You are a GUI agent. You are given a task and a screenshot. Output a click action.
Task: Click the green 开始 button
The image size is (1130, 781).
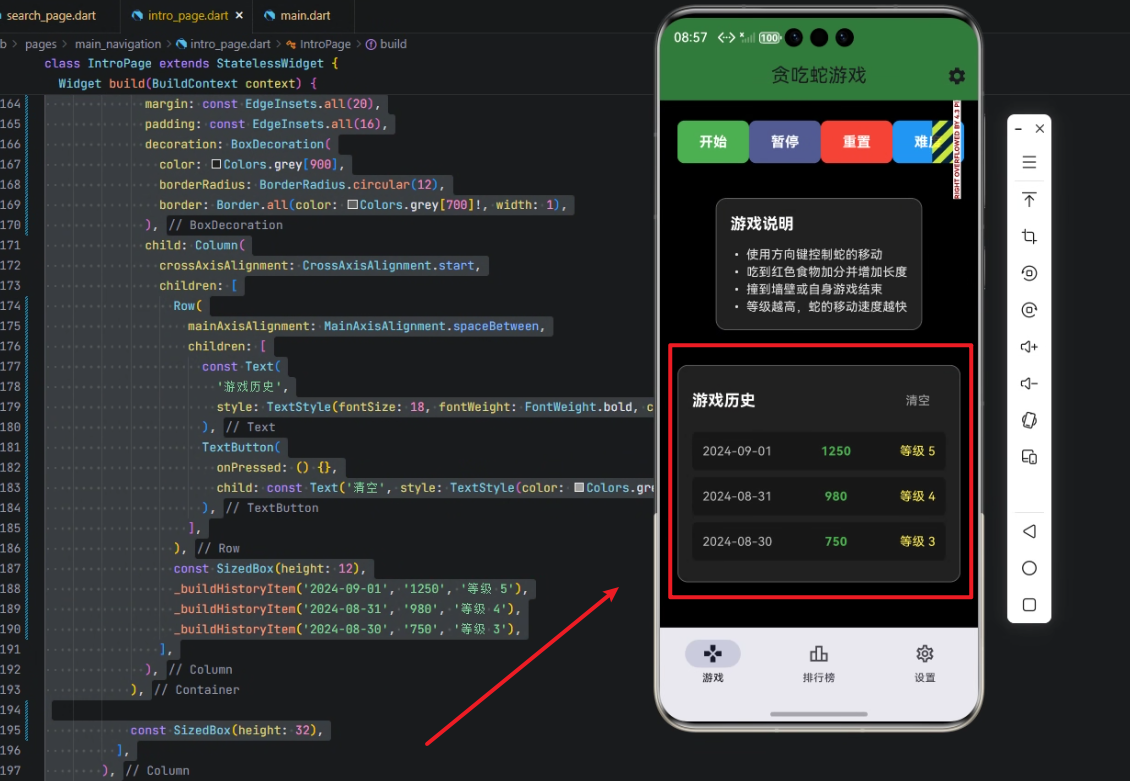tap(712, 142)
